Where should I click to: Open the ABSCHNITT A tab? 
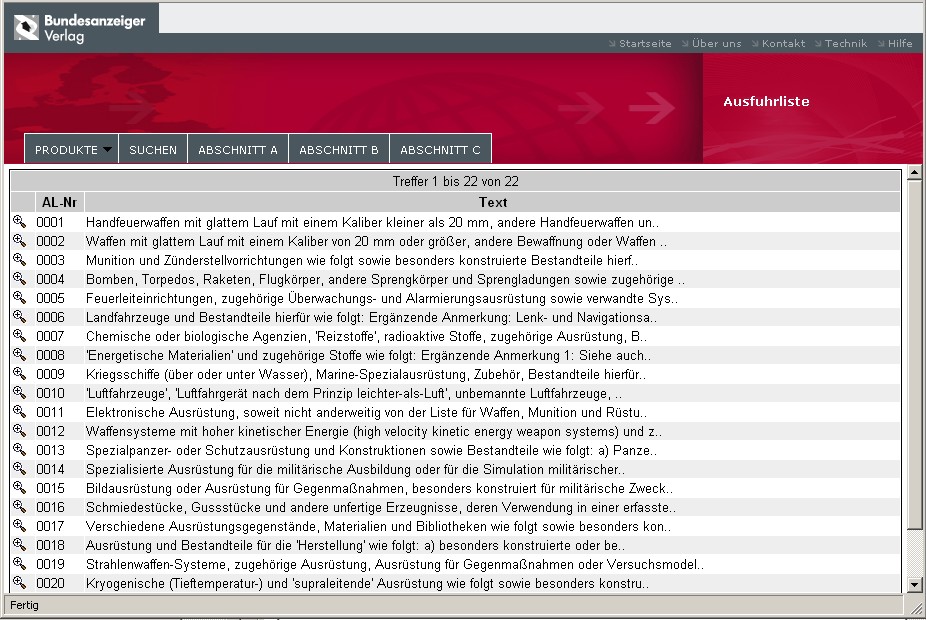click(x=237, y=149)
